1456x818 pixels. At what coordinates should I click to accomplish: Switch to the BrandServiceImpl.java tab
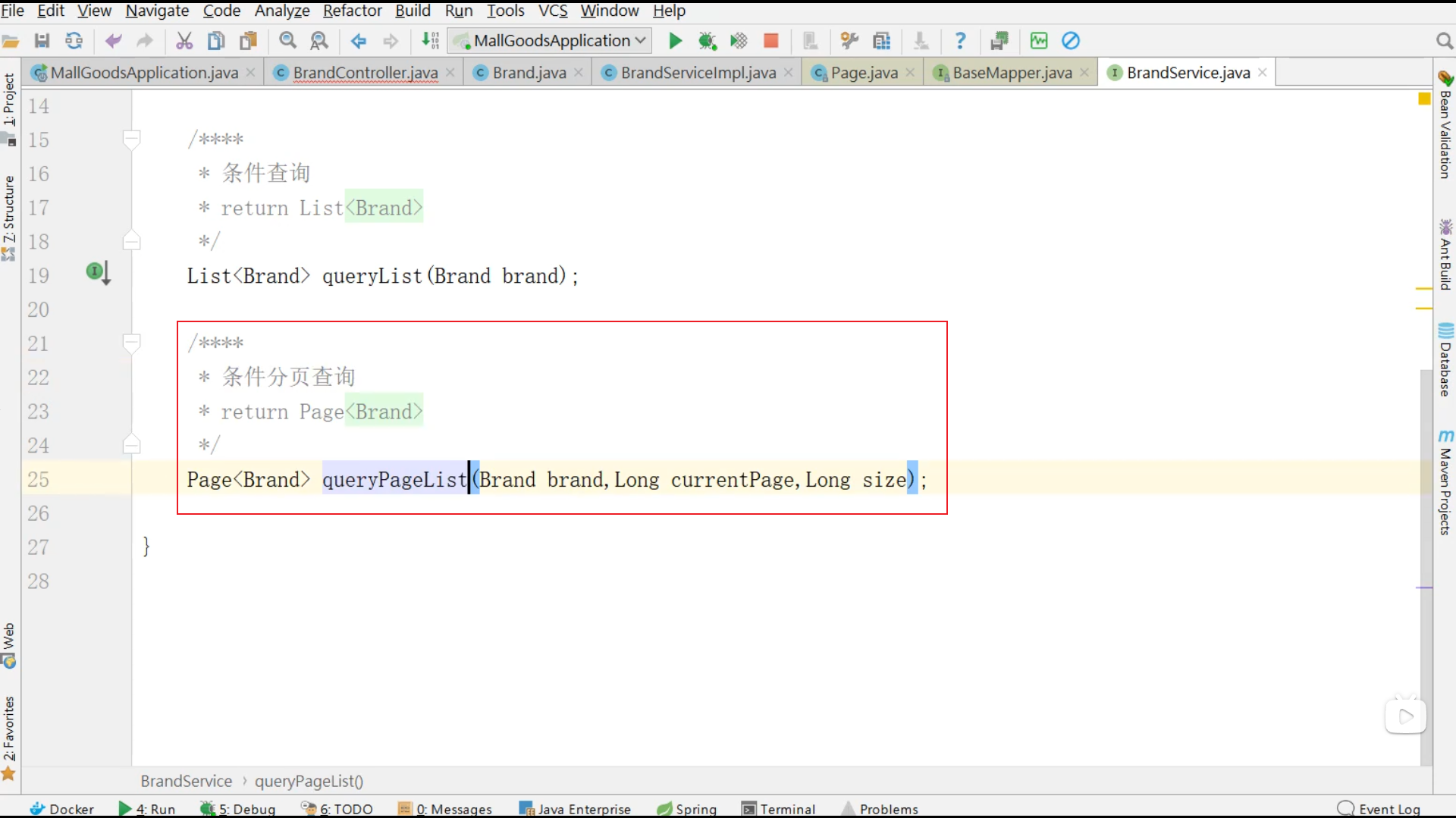click(698, 73)
